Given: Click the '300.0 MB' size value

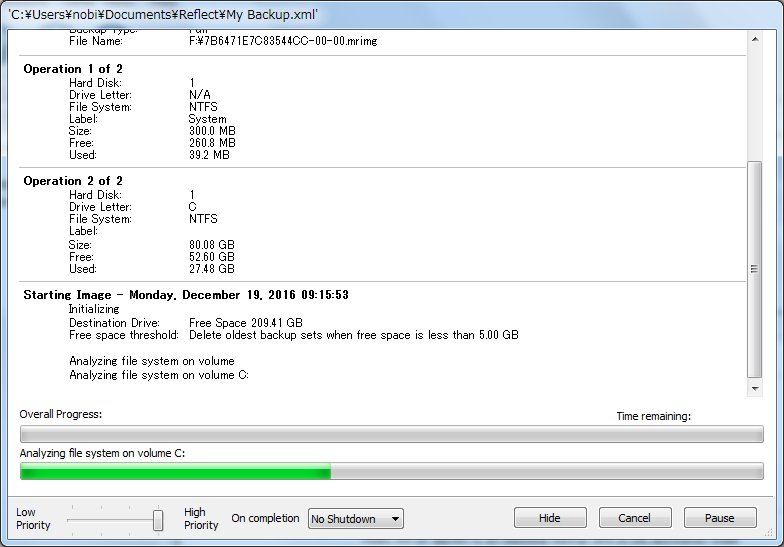Looking at the screenshot, I should click(x=212, y=131).
